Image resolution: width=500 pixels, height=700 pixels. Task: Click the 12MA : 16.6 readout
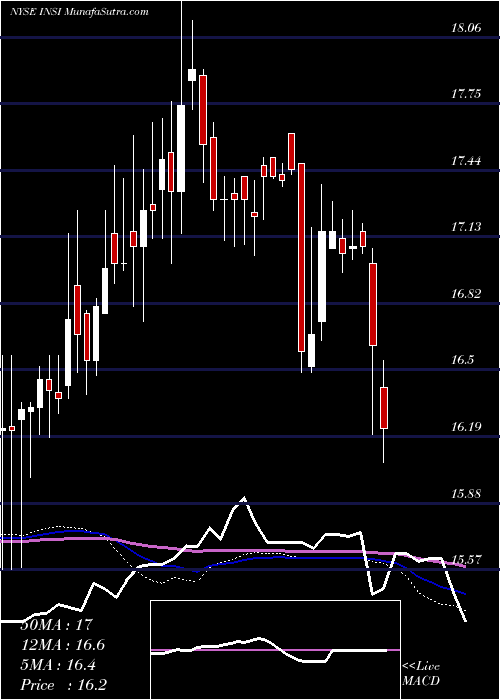coord(63,645)
